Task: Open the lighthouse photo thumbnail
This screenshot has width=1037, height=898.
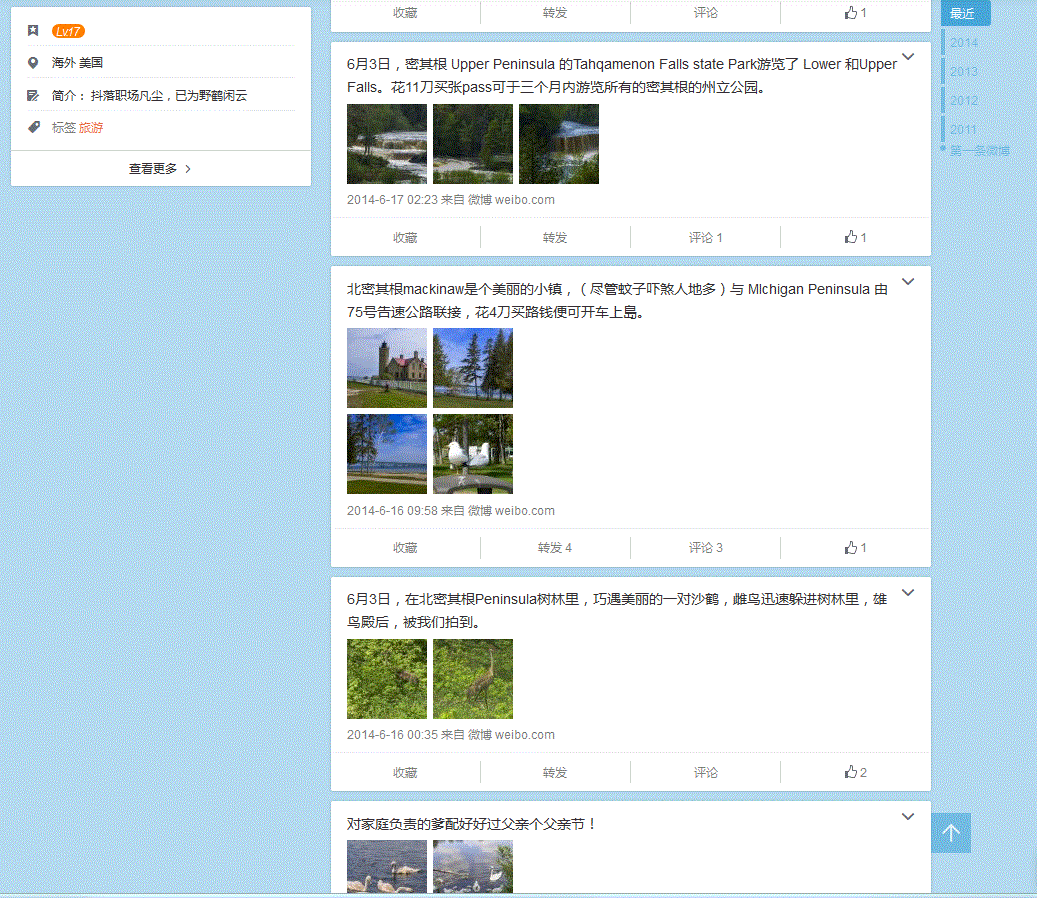Action: [387, 368]
